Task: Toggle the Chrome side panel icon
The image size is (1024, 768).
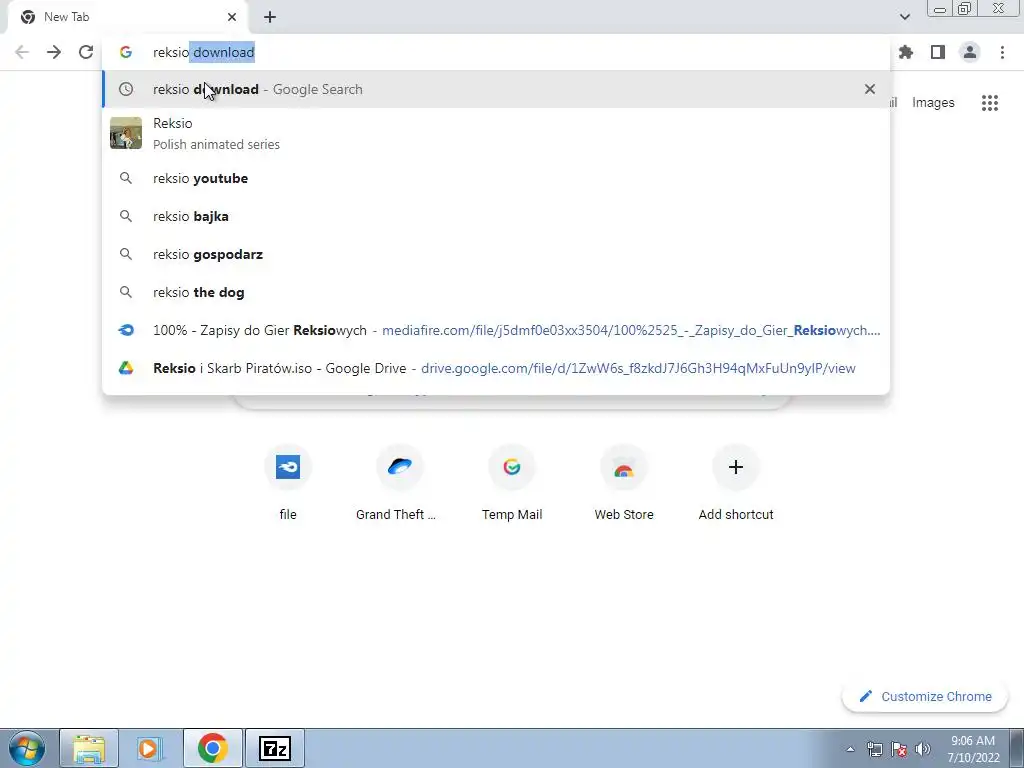Action: (938, 52)
